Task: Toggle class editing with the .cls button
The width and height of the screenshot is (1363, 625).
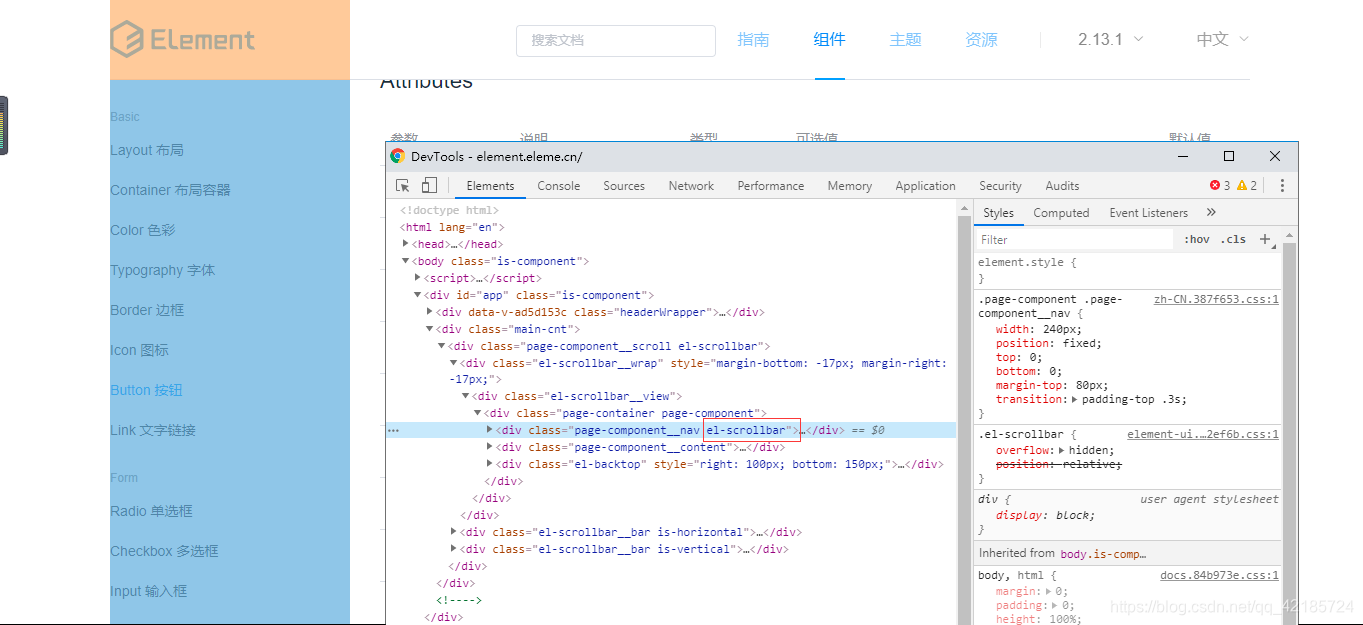Action: 1235,239
